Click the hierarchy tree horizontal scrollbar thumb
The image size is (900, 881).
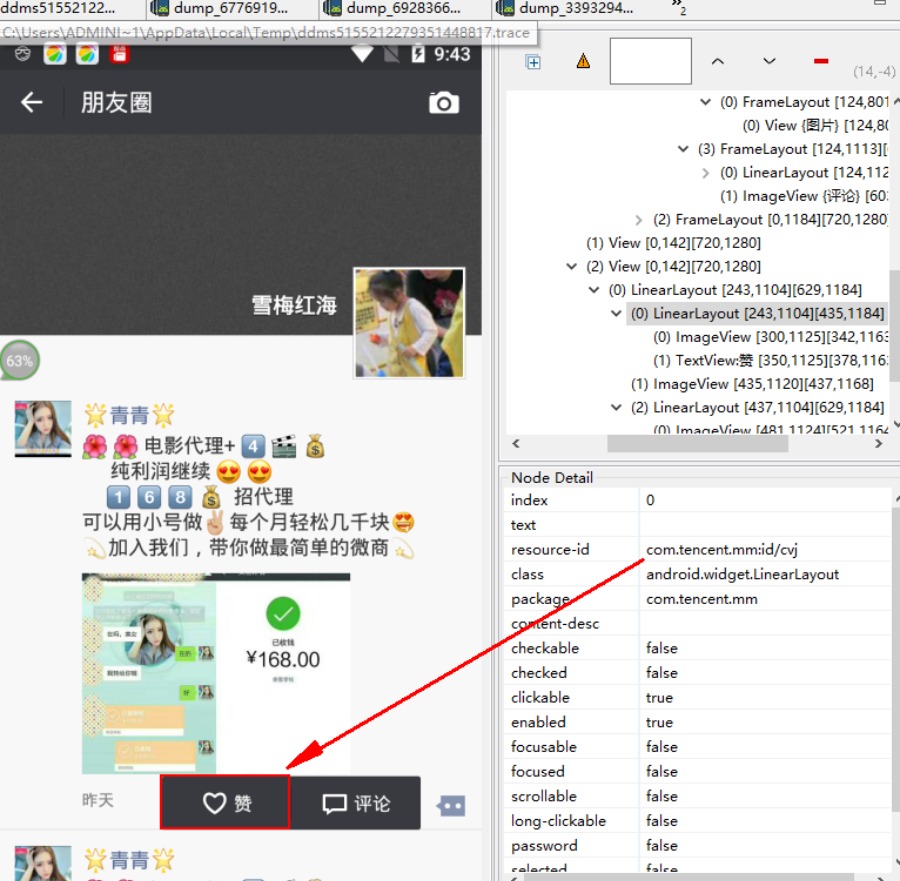(697, 443)
